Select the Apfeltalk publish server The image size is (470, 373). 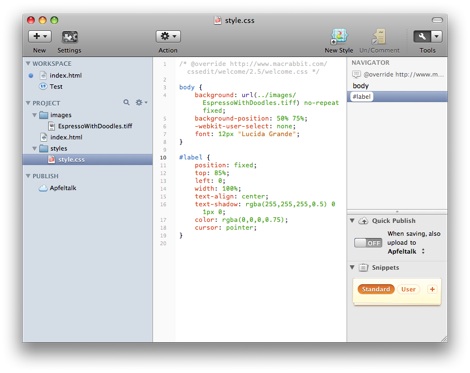point(63,188)
